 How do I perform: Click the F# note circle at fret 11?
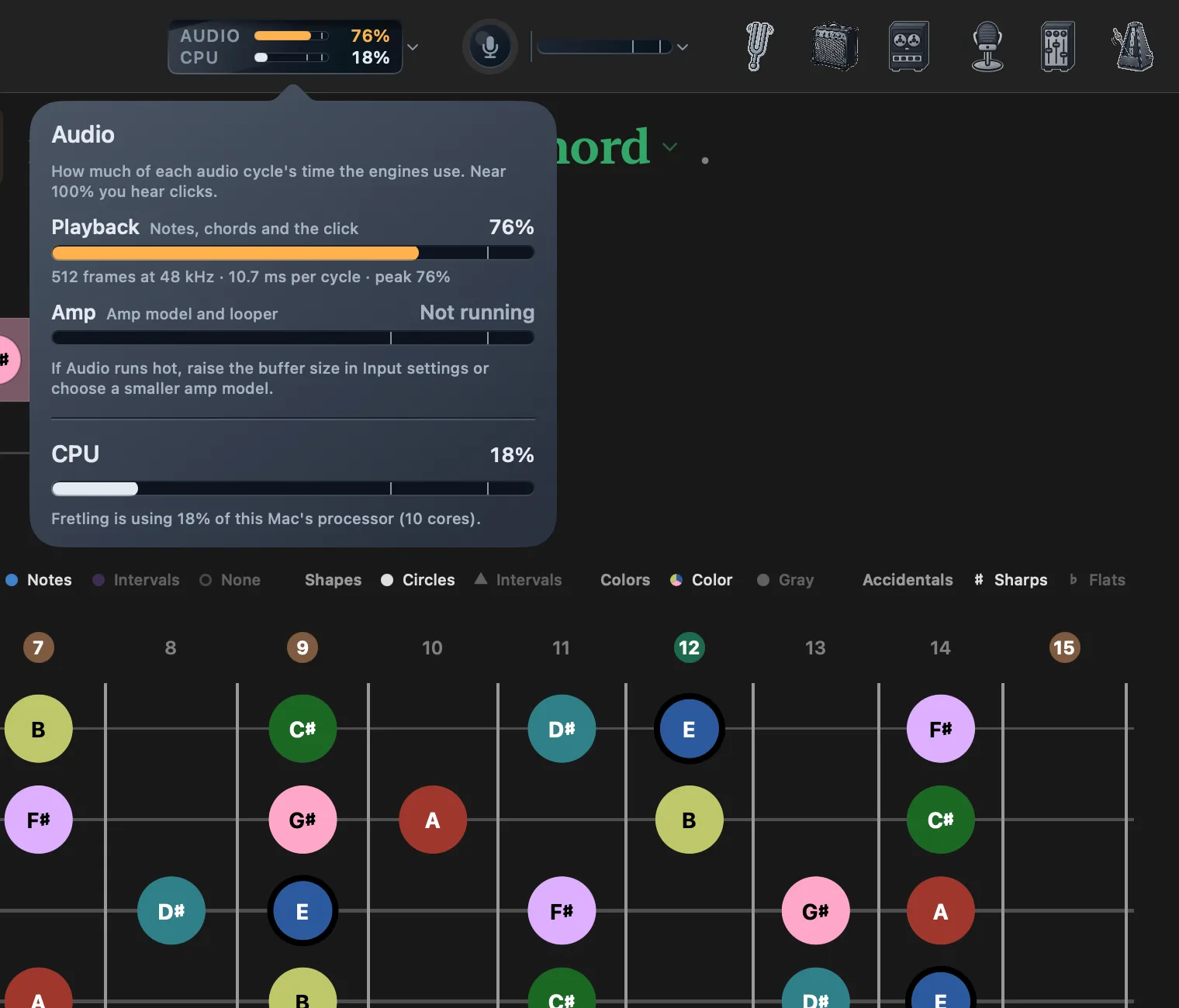click(562, 910)
